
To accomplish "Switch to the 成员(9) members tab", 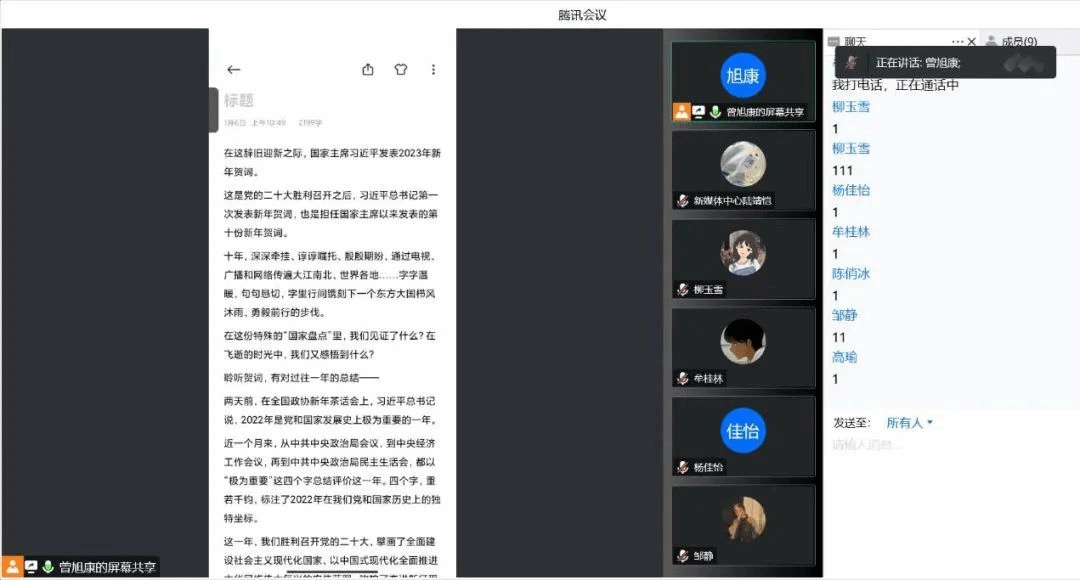I will tap(1012, 41).
